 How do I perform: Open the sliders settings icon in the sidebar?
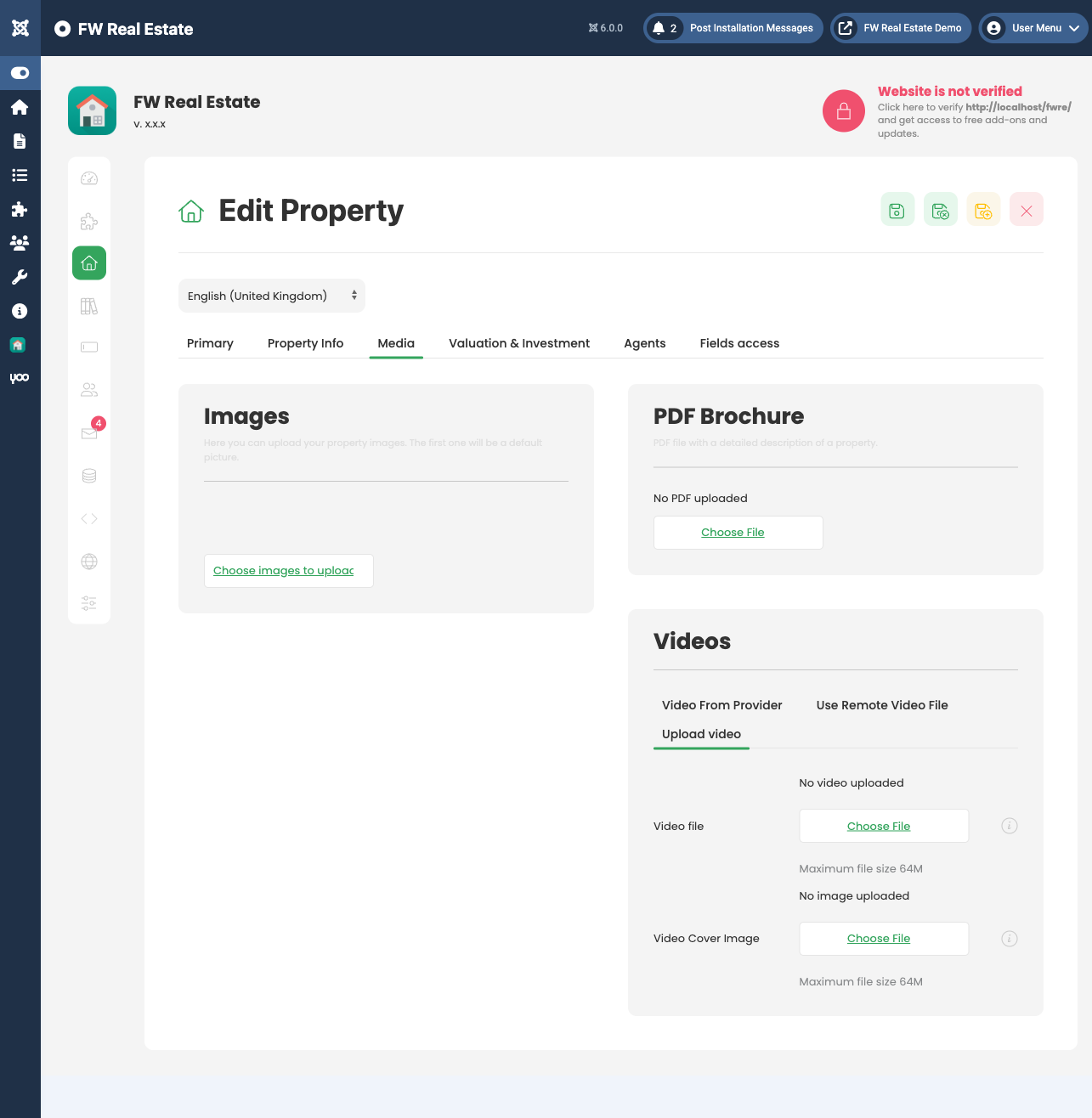[x=89, y=603]
